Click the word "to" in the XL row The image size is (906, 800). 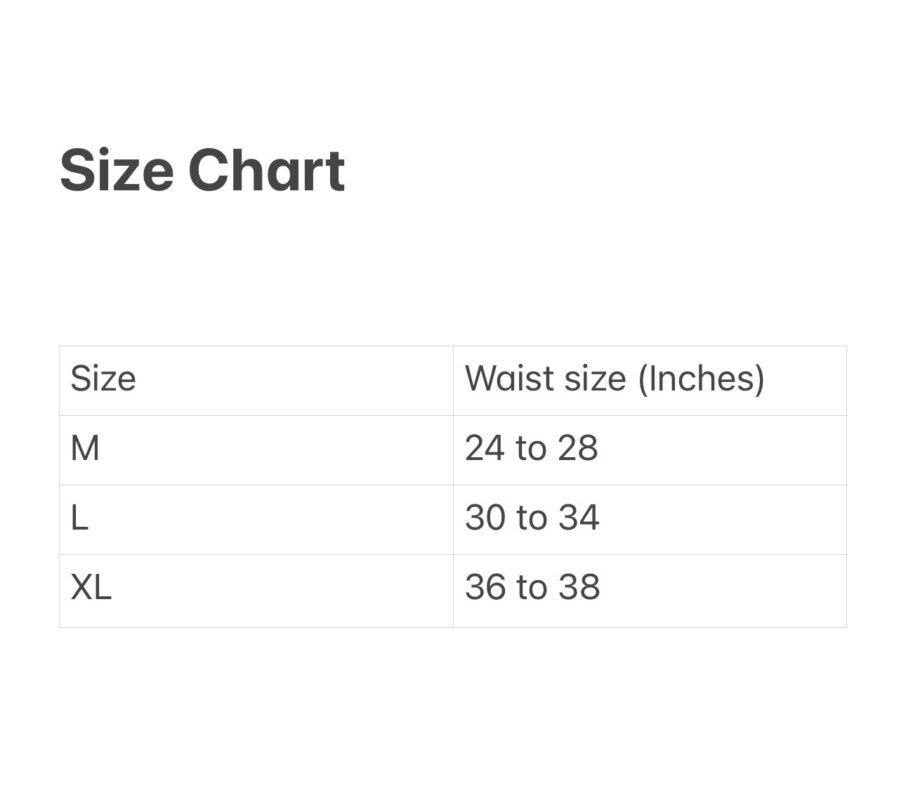pyautogui.click(x=532, y=587)
